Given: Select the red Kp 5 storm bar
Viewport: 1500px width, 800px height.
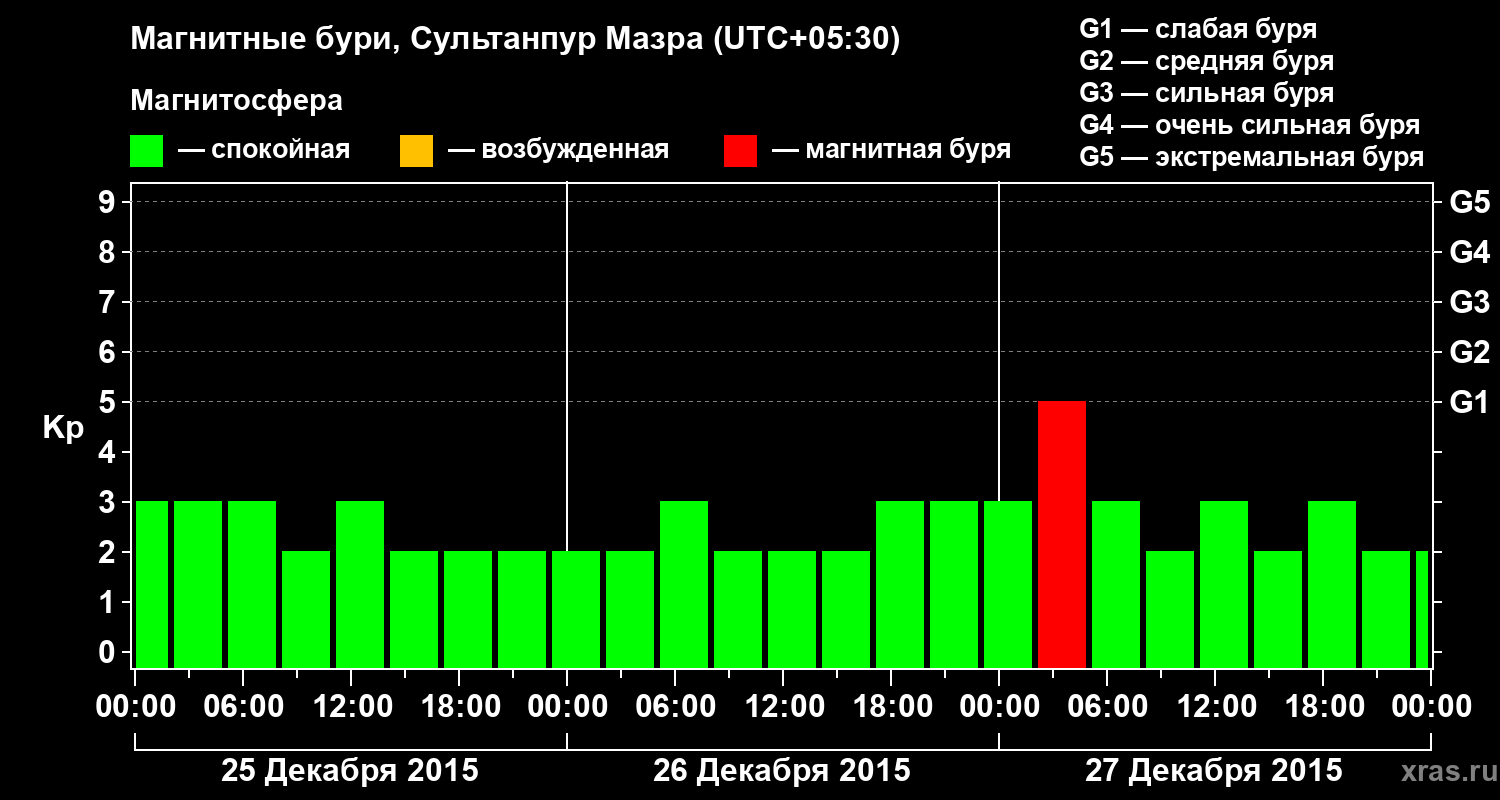Looking at the screenshot, I should coord(1062,534).
